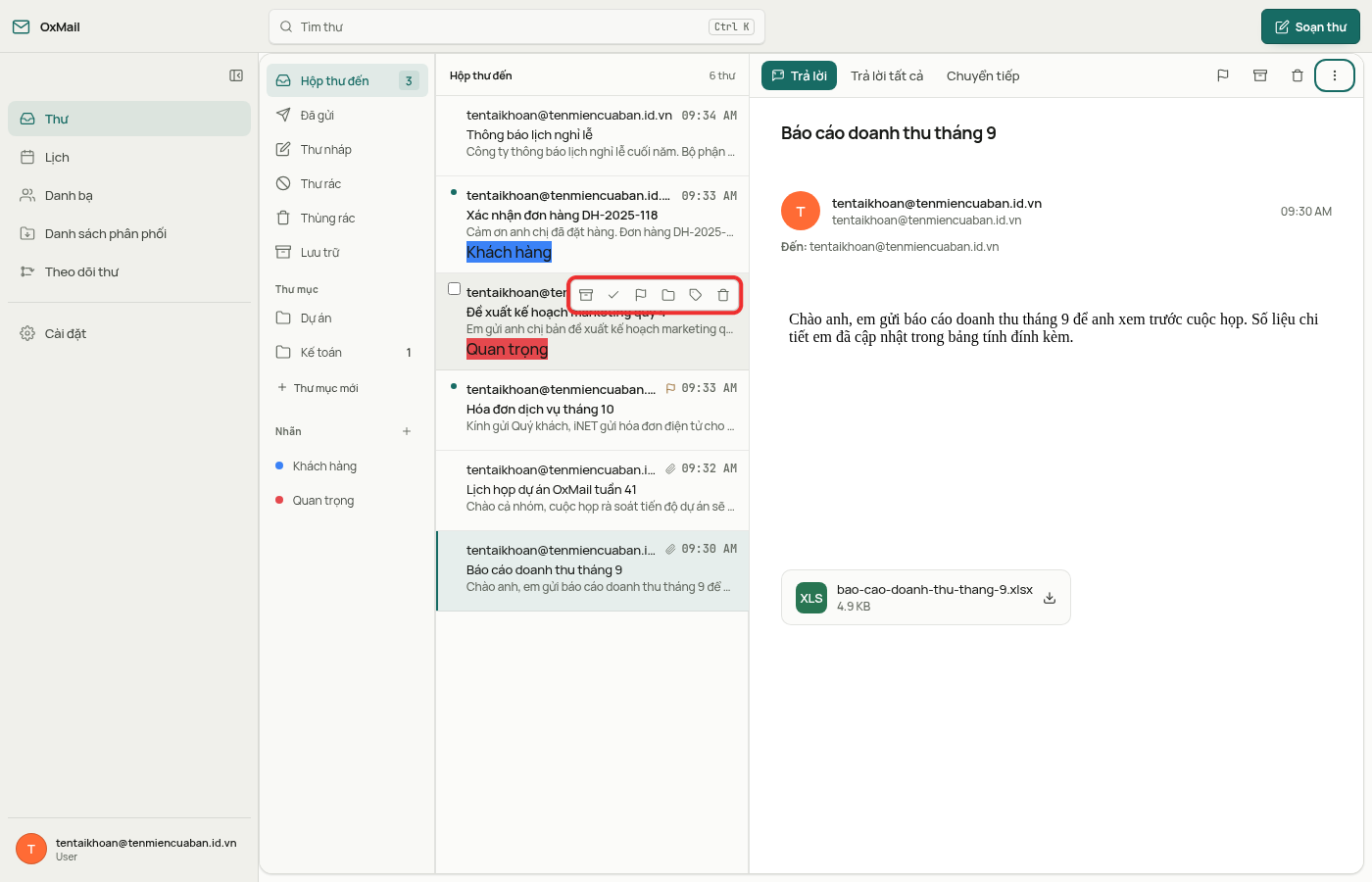Image resolution: width=1372 pixels, height=882 pixels.
Task: Open the Thư nháp drafts folder
Action: (x=347, y=149)
